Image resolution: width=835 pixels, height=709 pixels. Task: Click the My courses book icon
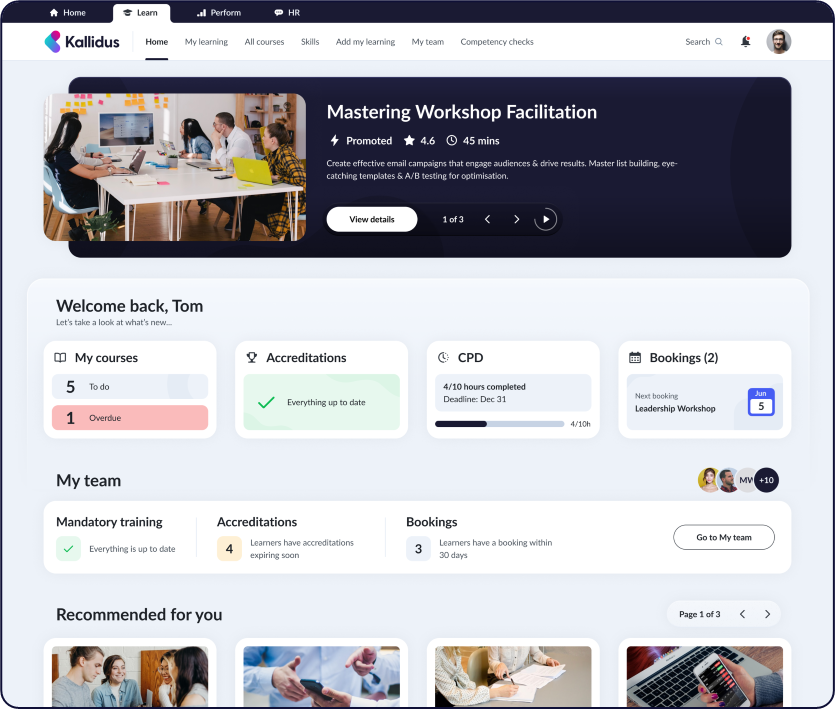[x=60, y=358]
